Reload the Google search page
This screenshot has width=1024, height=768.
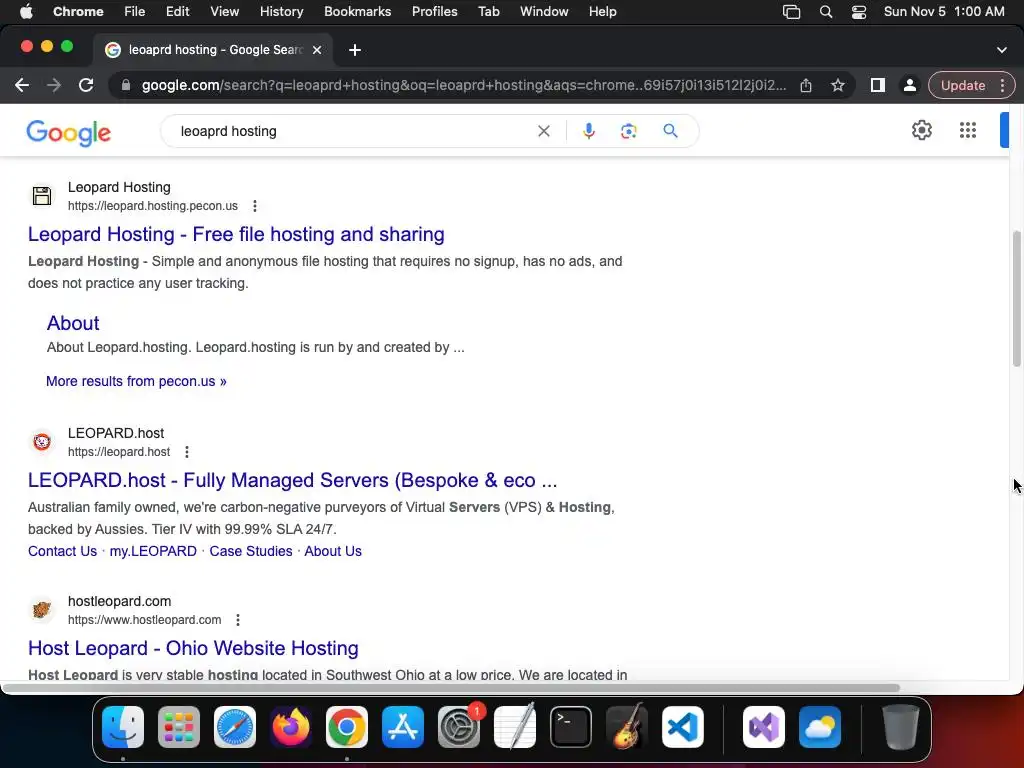tap(86, 86)
